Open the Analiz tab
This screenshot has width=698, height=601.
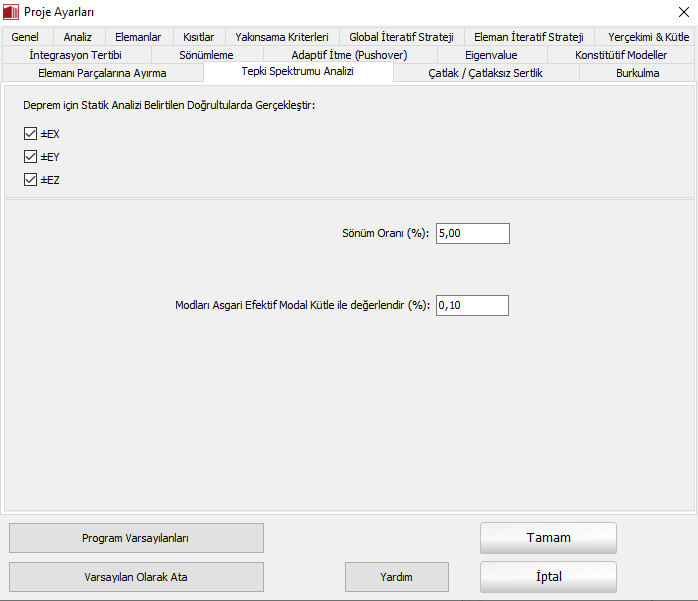pos(77,37)
